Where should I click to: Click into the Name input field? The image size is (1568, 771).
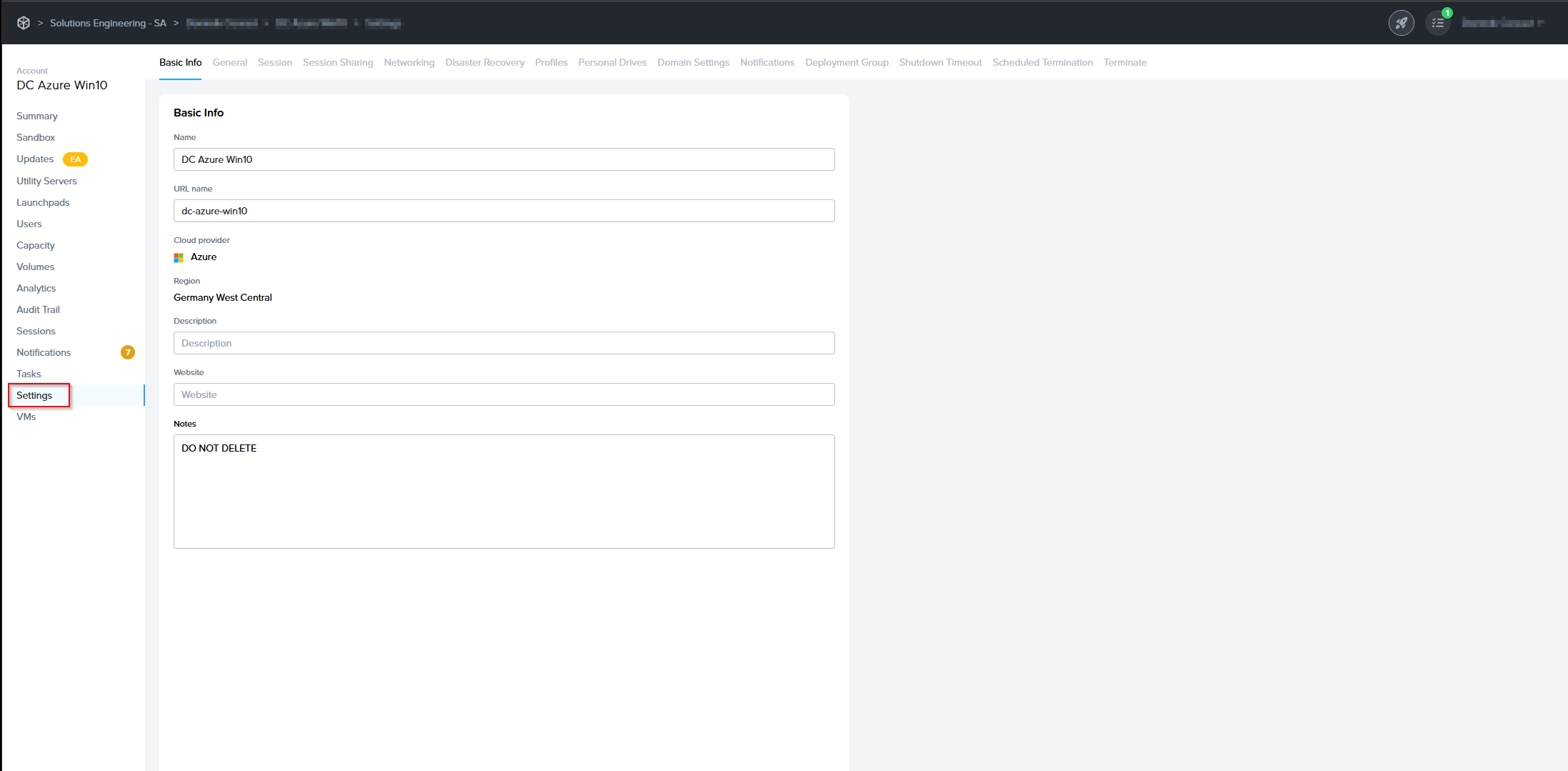[x=504, y=159]
